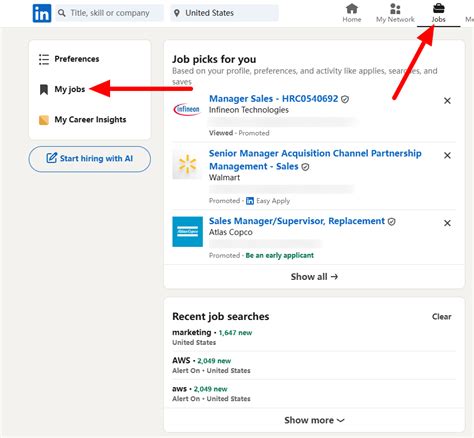This screenshot has height=438, width=474.
Task: Click the Walmart company logo
Action: tap(187, 164)
